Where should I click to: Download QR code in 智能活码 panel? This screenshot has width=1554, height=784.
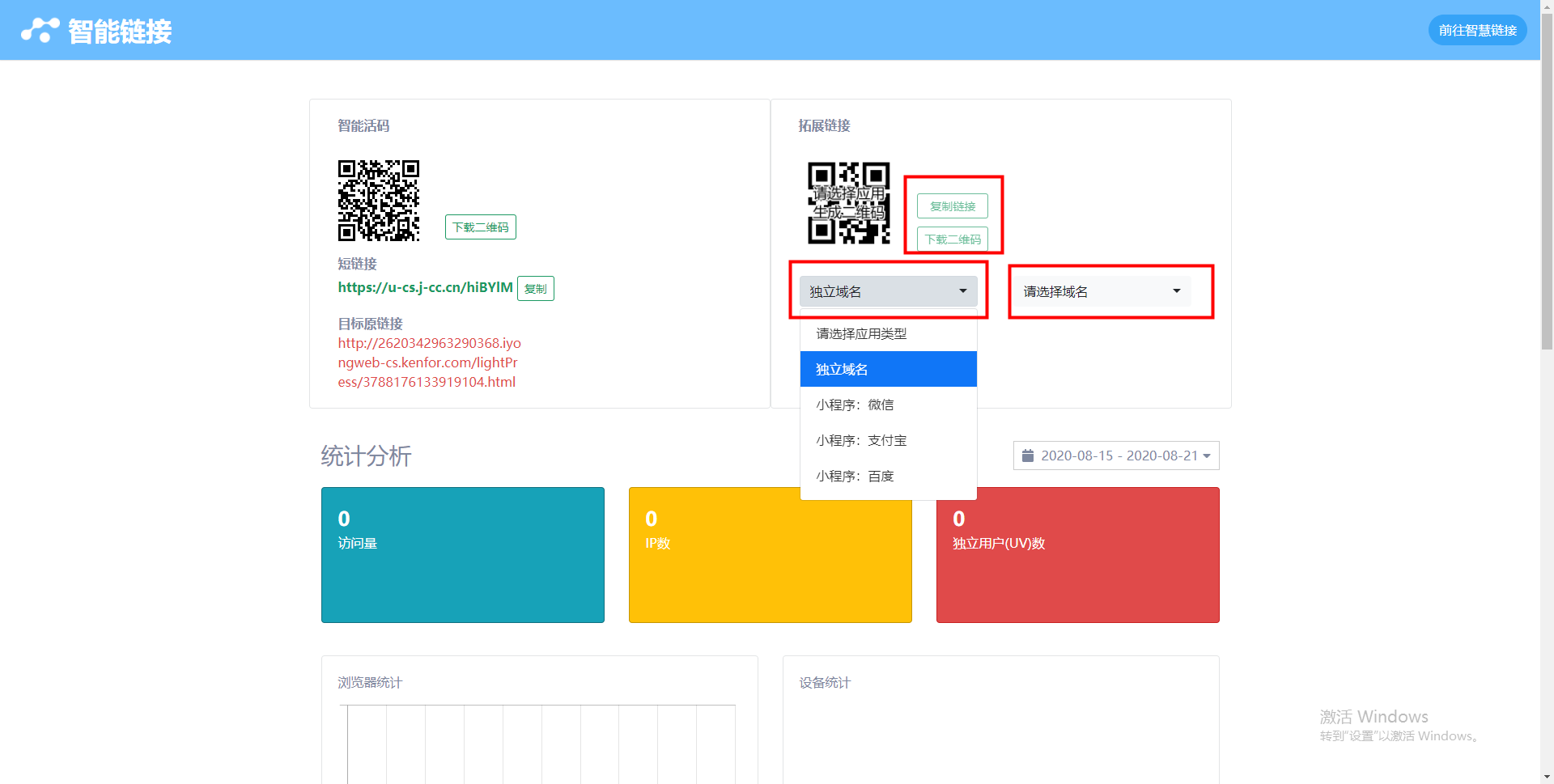[x=480, y=227]
